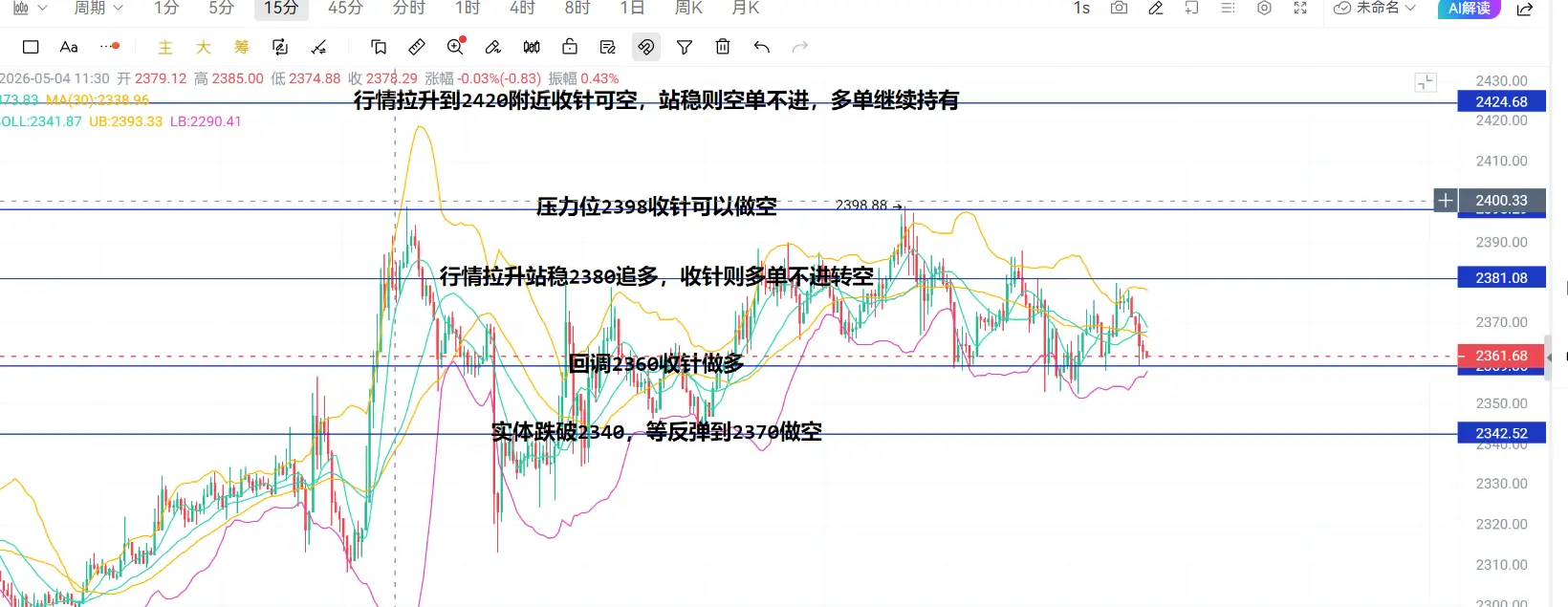Click the LB:2290.41 Bollinger label

click(206, 121)
